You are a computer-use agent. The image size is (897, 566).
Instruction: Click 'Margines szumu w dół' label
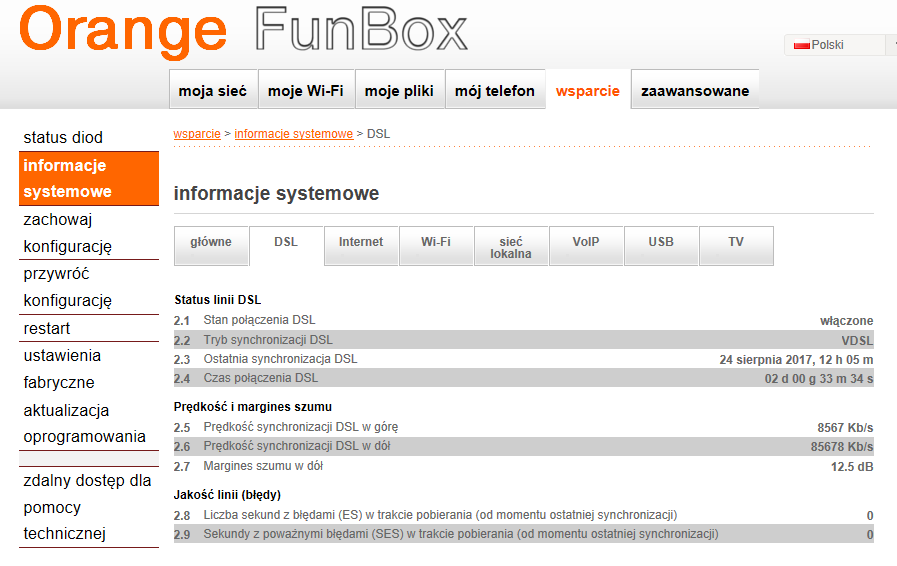263,466
